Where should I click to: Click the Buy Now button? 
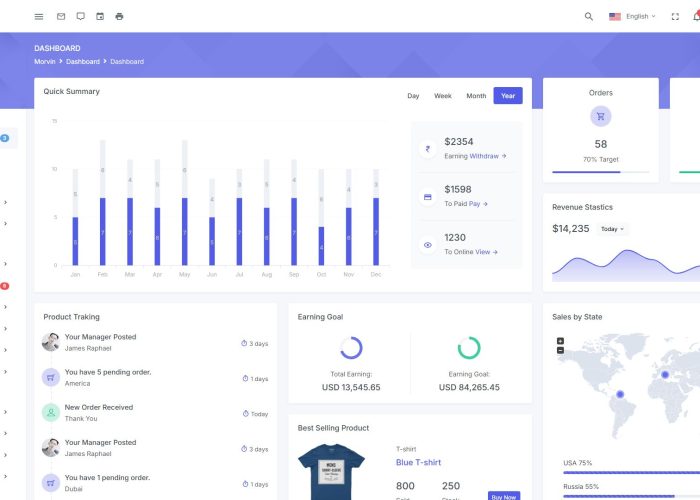pyautogui.click(x=504, y=496)
